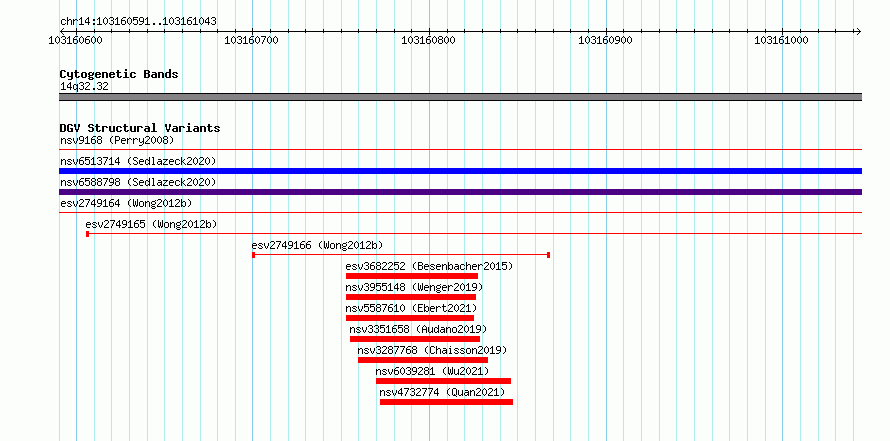Open variant esv2749166 (Wong2012b) label
The height and width of the screenshot is (441, 890).
click(317, 245)
